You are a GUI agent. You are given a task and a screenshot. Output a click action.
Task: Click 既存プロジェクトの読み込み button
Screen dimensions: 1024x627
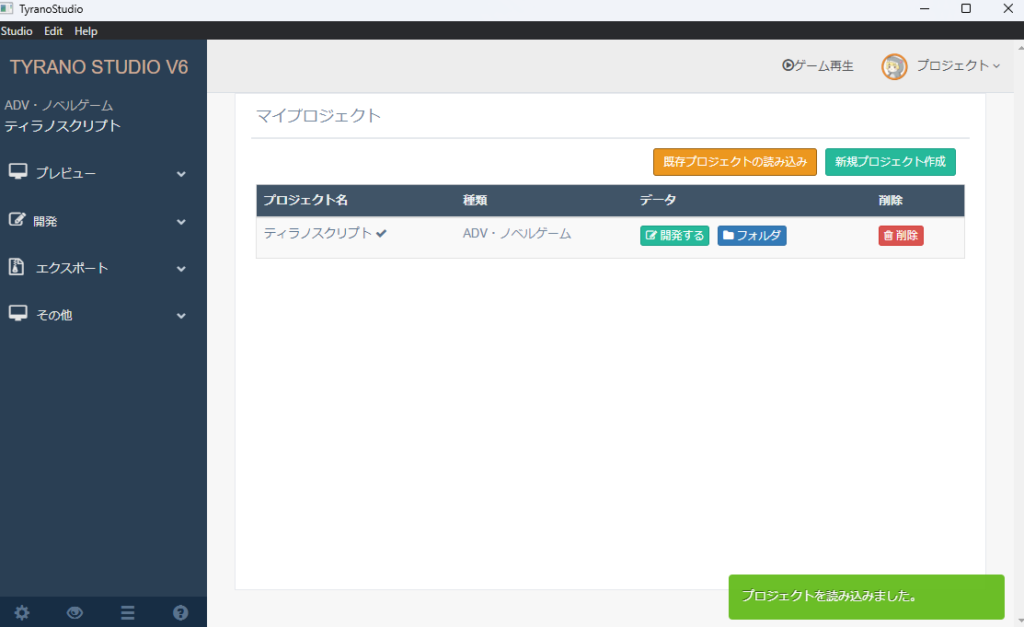(735, 161)
